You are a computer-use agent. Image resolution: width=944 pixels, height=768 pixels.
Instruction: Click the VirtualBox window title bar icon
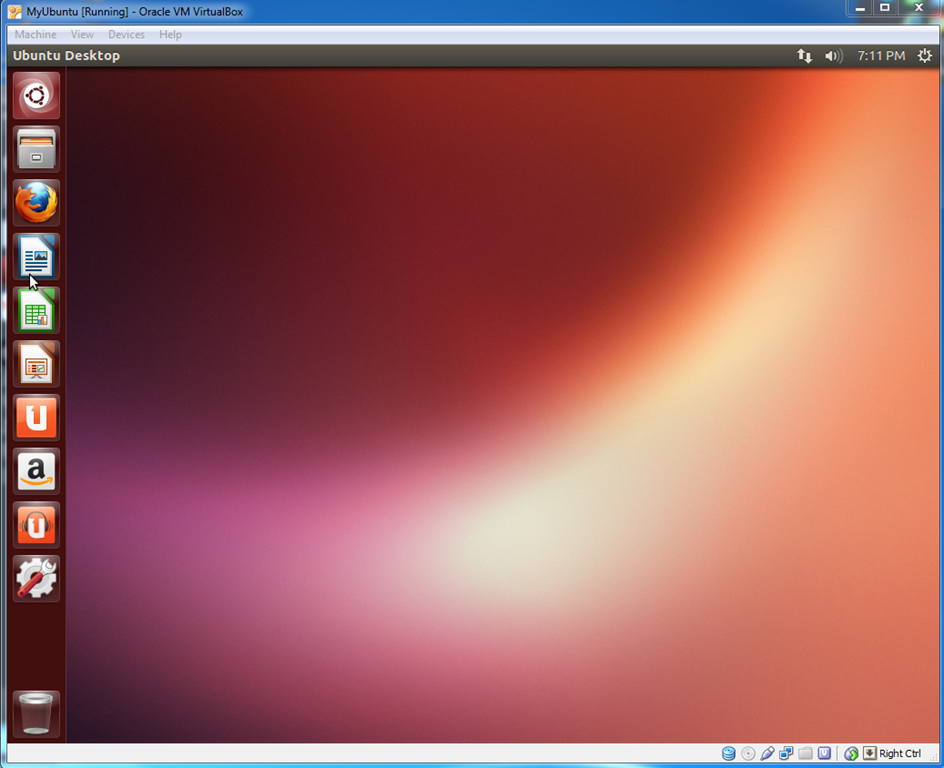tap(14, 11)
